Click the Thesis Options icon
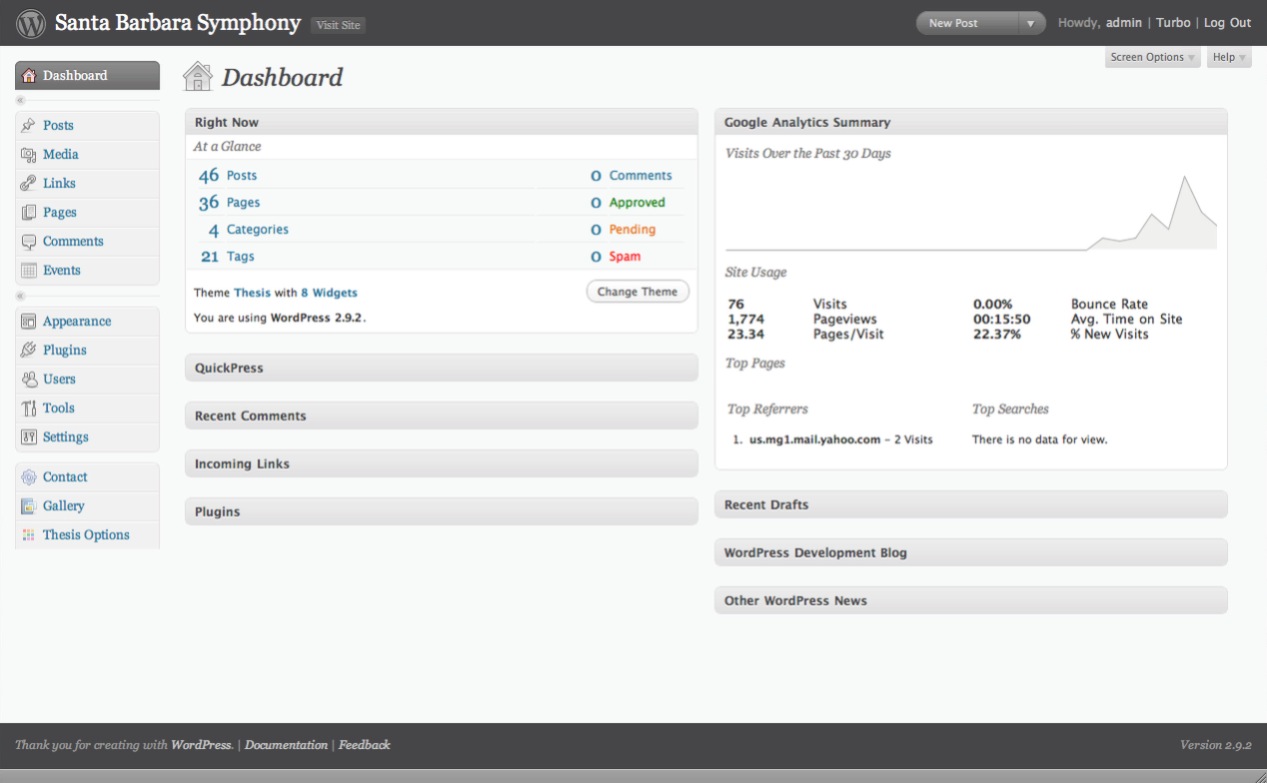Viewport: 1267px width, 783px height. [29, 536]
